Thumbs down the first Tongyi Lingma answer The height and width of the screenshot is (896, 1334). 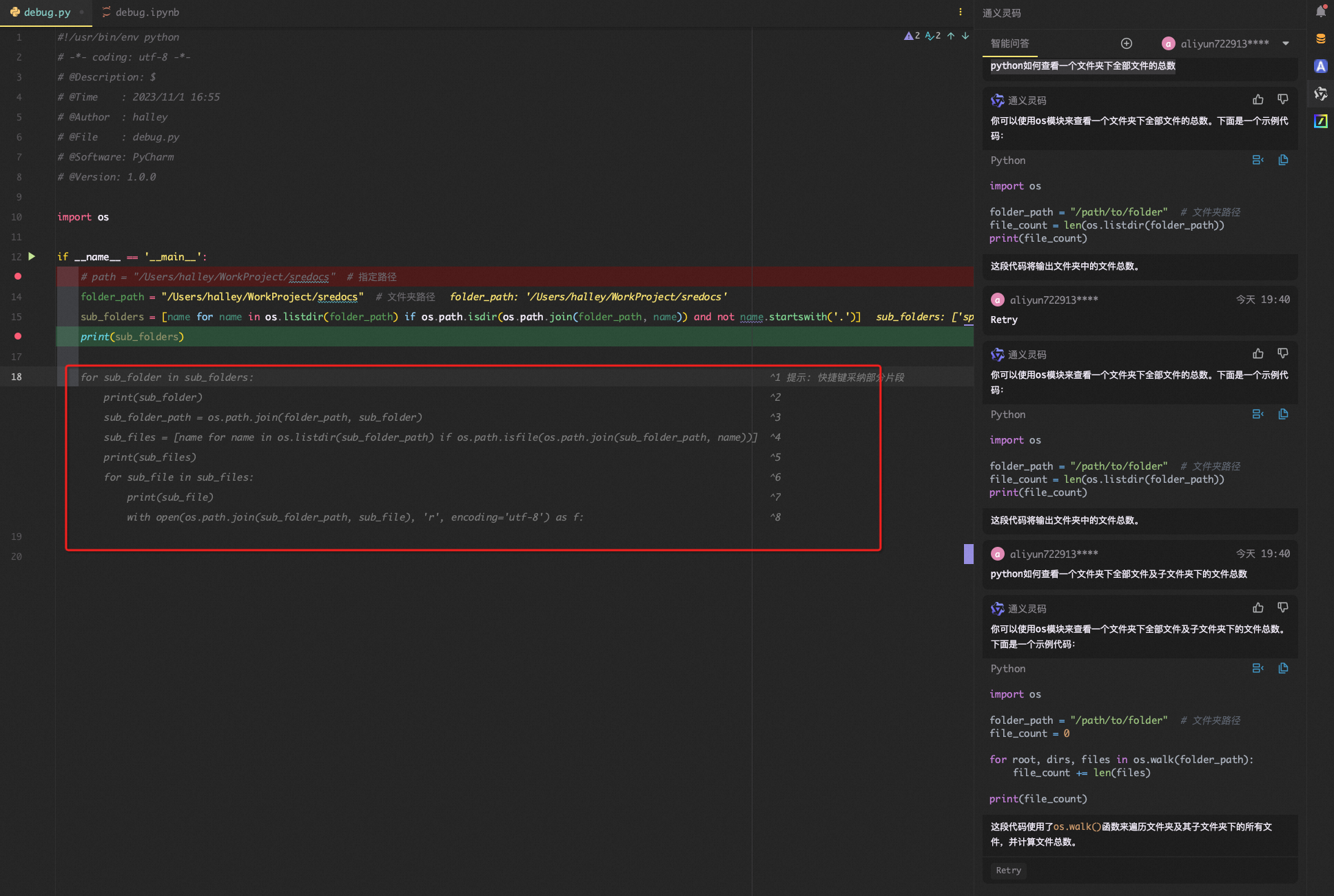pyautogui.click(x=1282, y=99)
